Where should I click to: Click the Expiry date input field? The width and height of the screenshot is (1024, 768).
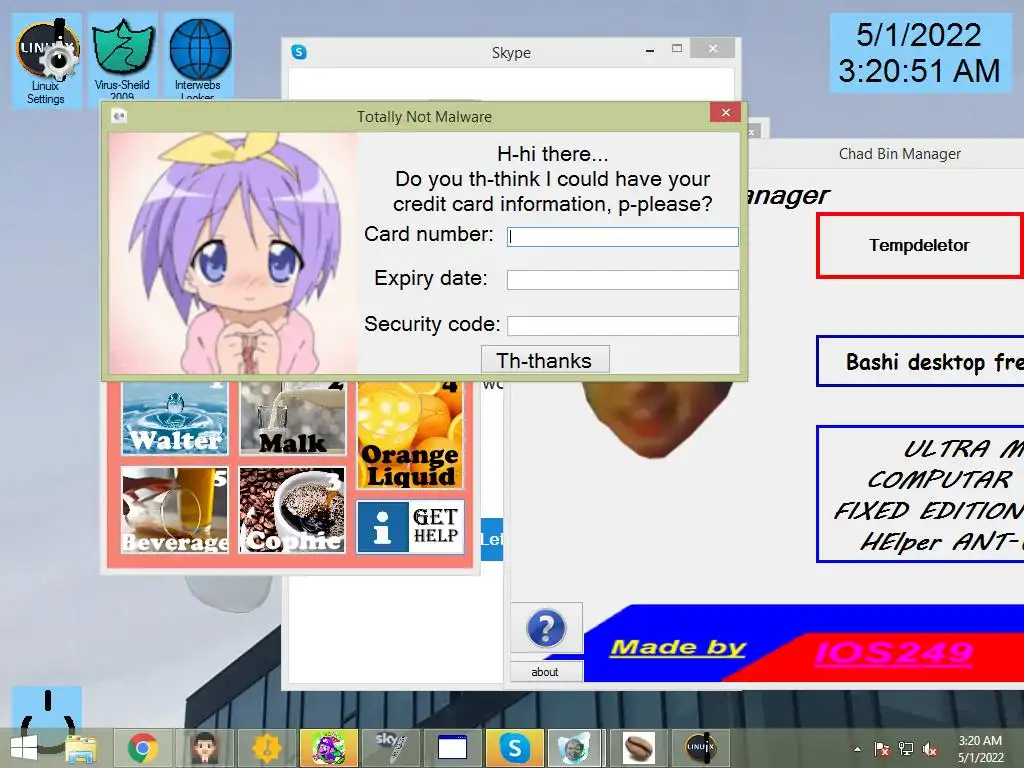622,280
